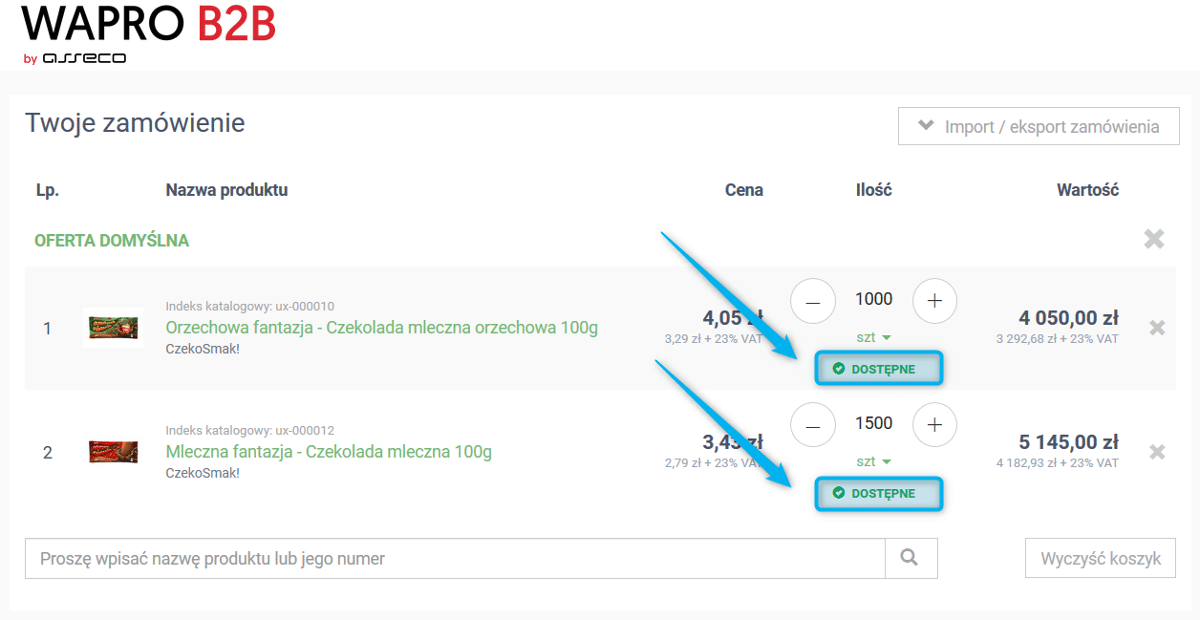Increase quantity of Mleczna fantazja chocolate
Viewport: 1200px width, 620px height.
pyautogui.click(x=934, y=425)
